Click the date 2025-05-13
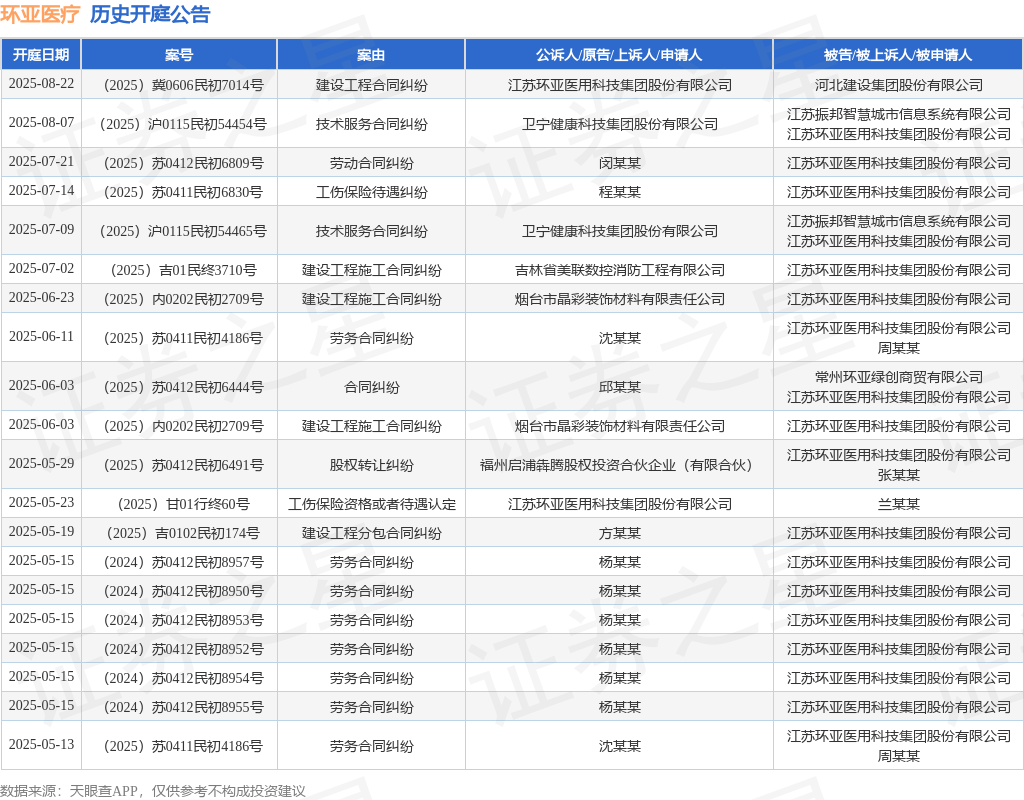This screenshot has width=1024, height=800. pyautogui.click(x=41, y=744)
